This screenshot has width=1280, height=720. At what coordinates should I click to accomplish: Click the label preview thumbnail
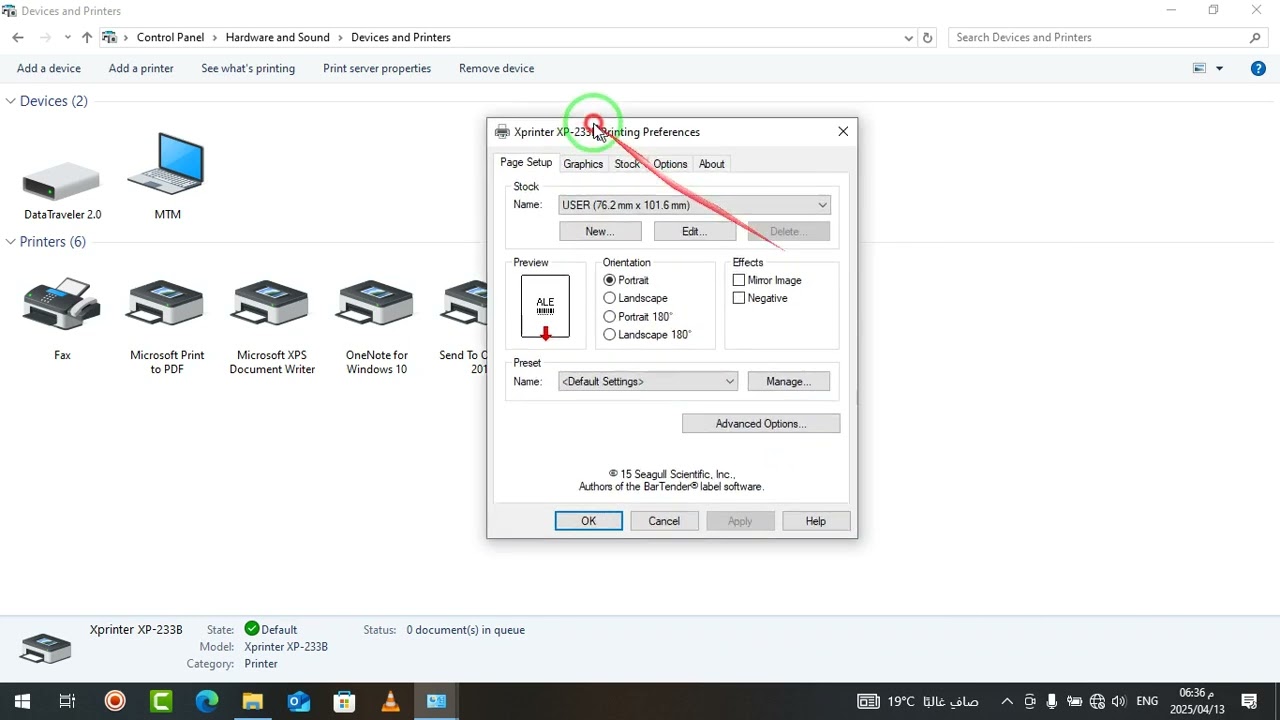[x=545, y=307]
